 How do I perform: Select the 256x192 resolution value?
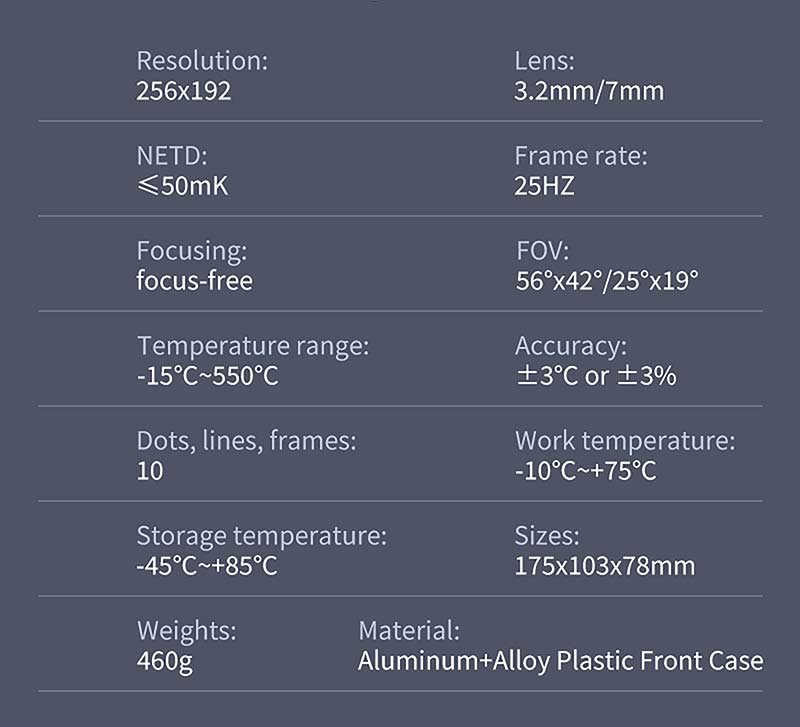184,92
